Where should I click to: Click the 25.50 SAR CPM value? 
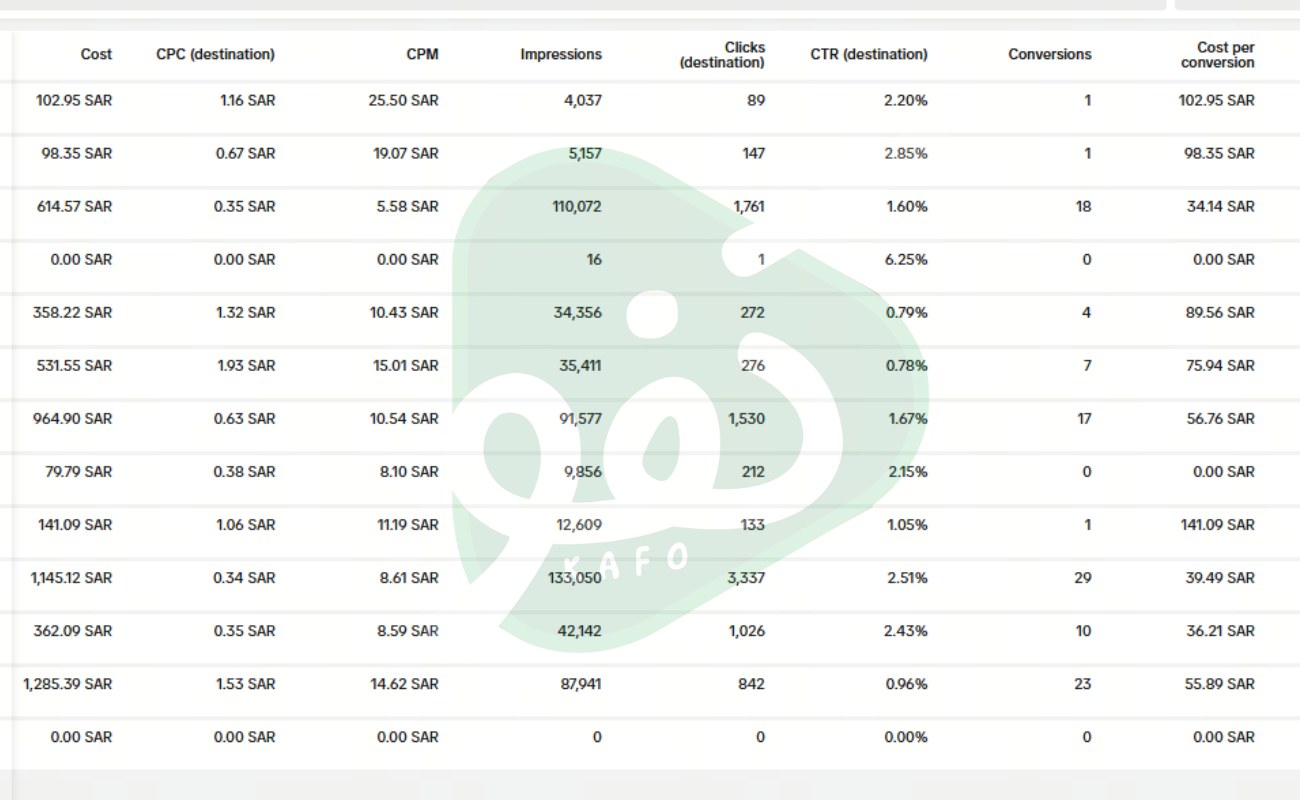404,100
